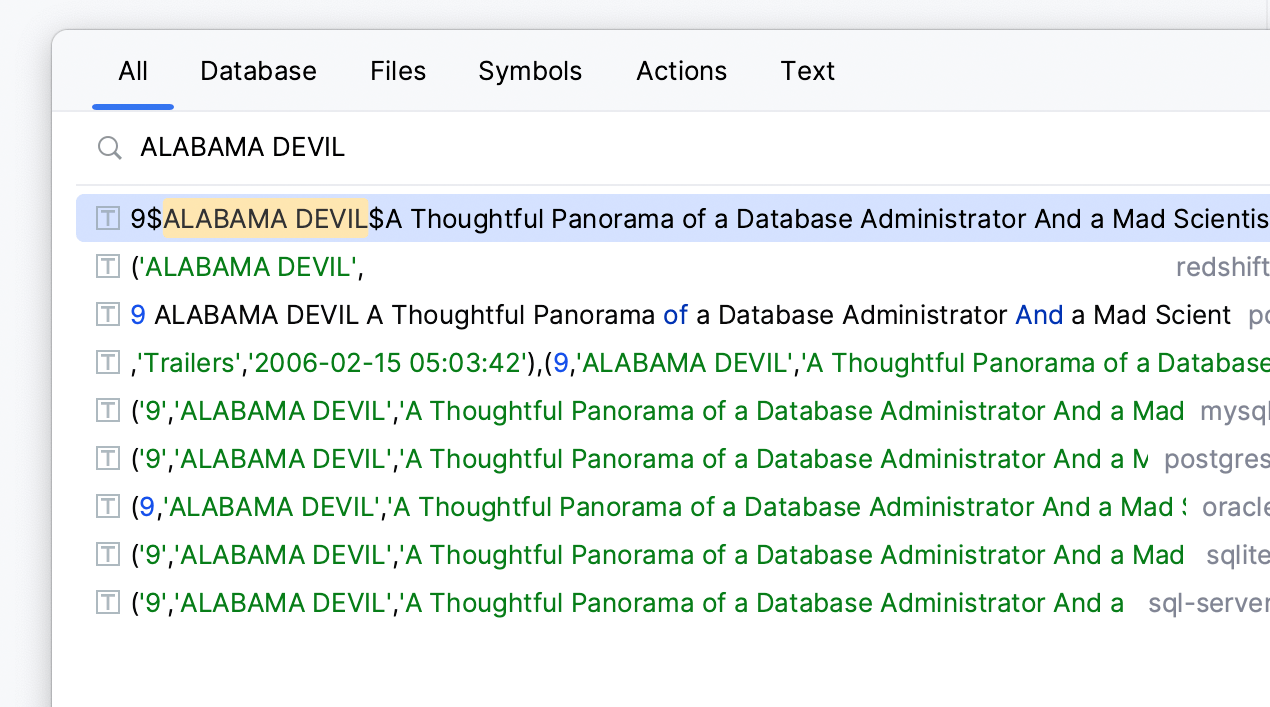This screenshot has width=1270, height=707.
Task: Switch to the All tab
Action: coord(133,71)
